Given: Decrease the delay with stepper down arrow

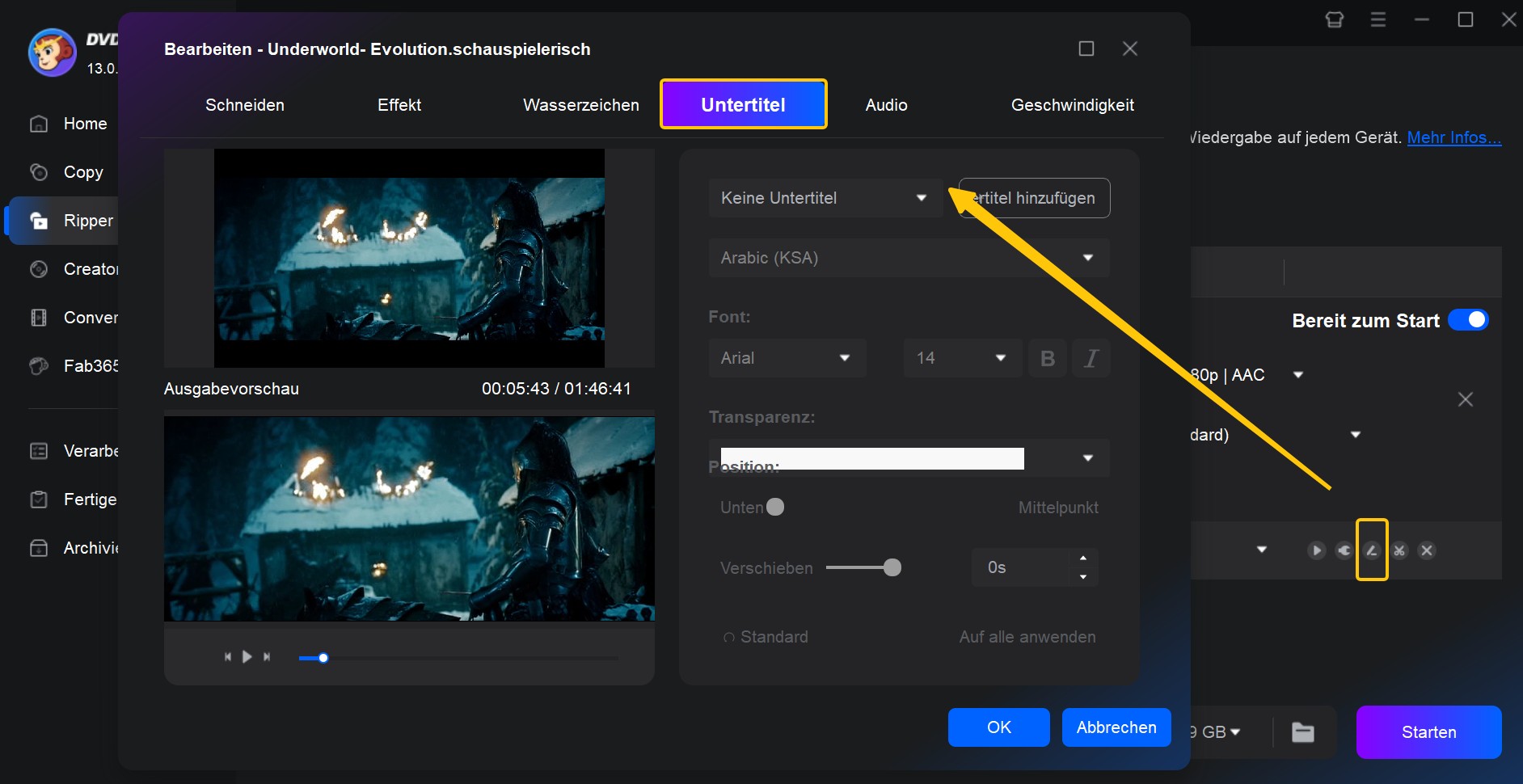Looking at the screenshot, I should 1083,577.
